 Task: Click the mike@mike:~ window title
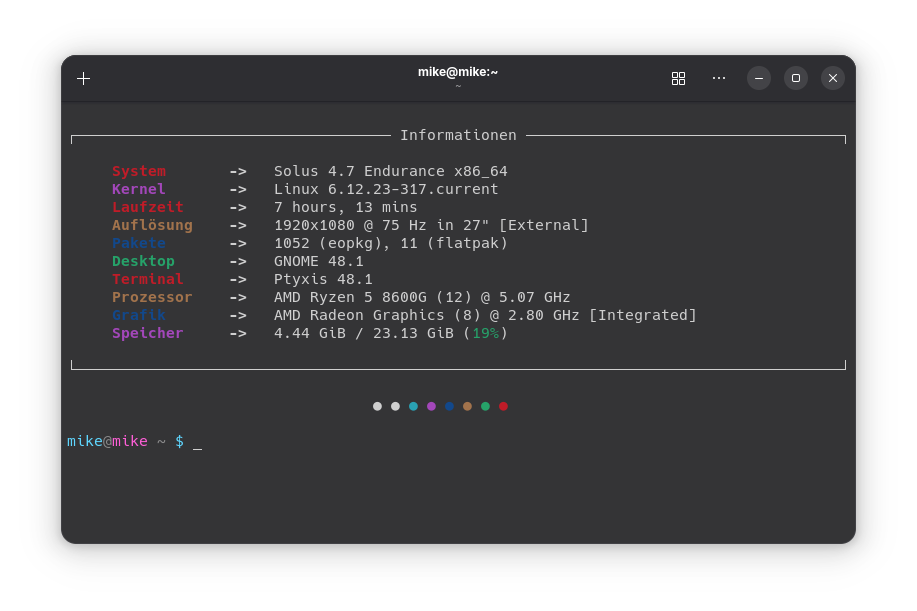click(458, 72)
